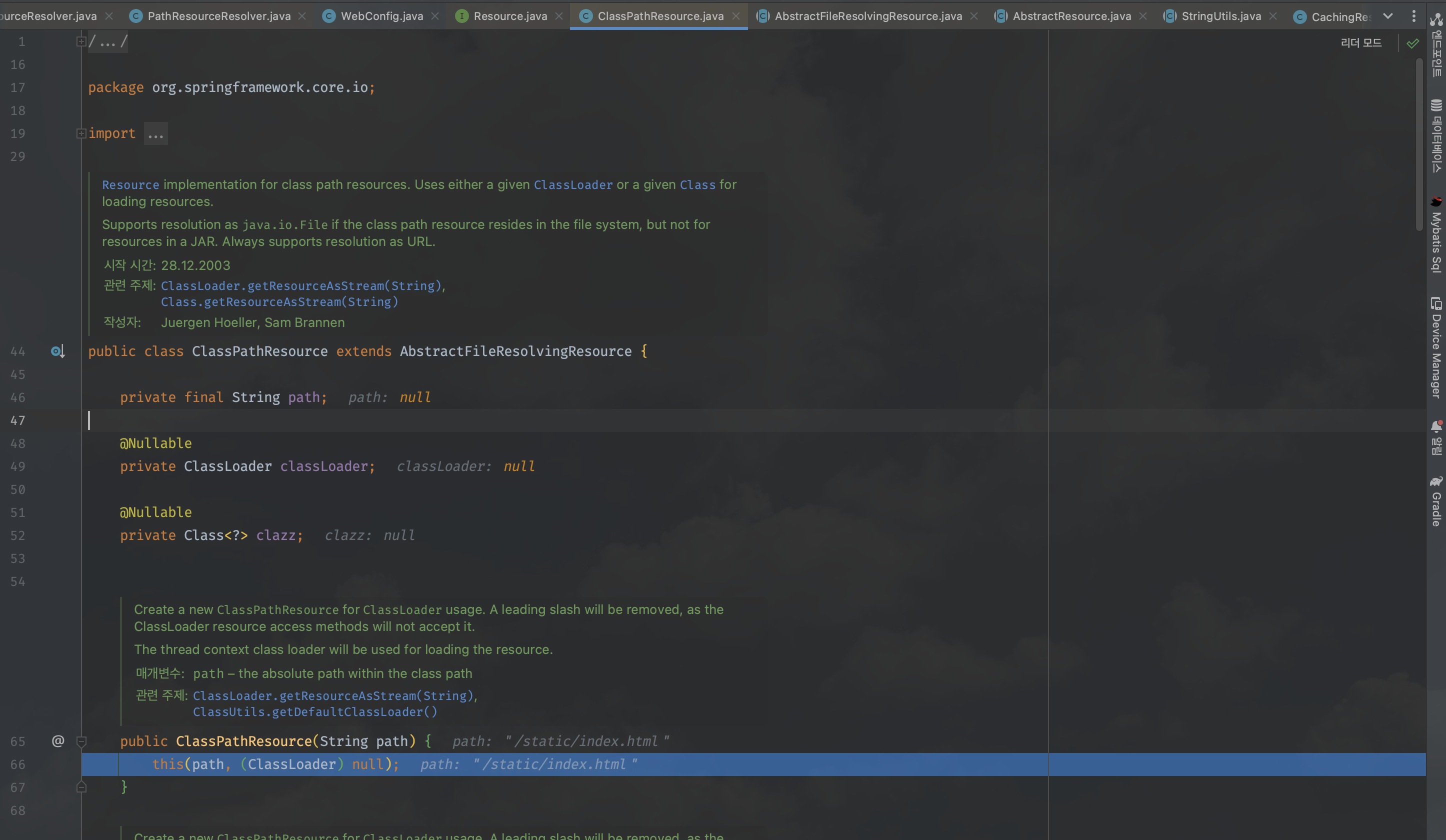Follow the ClassLoader link in class documentation
The height and width of the screenshot is (840, 1446).
tap(573, 185)
